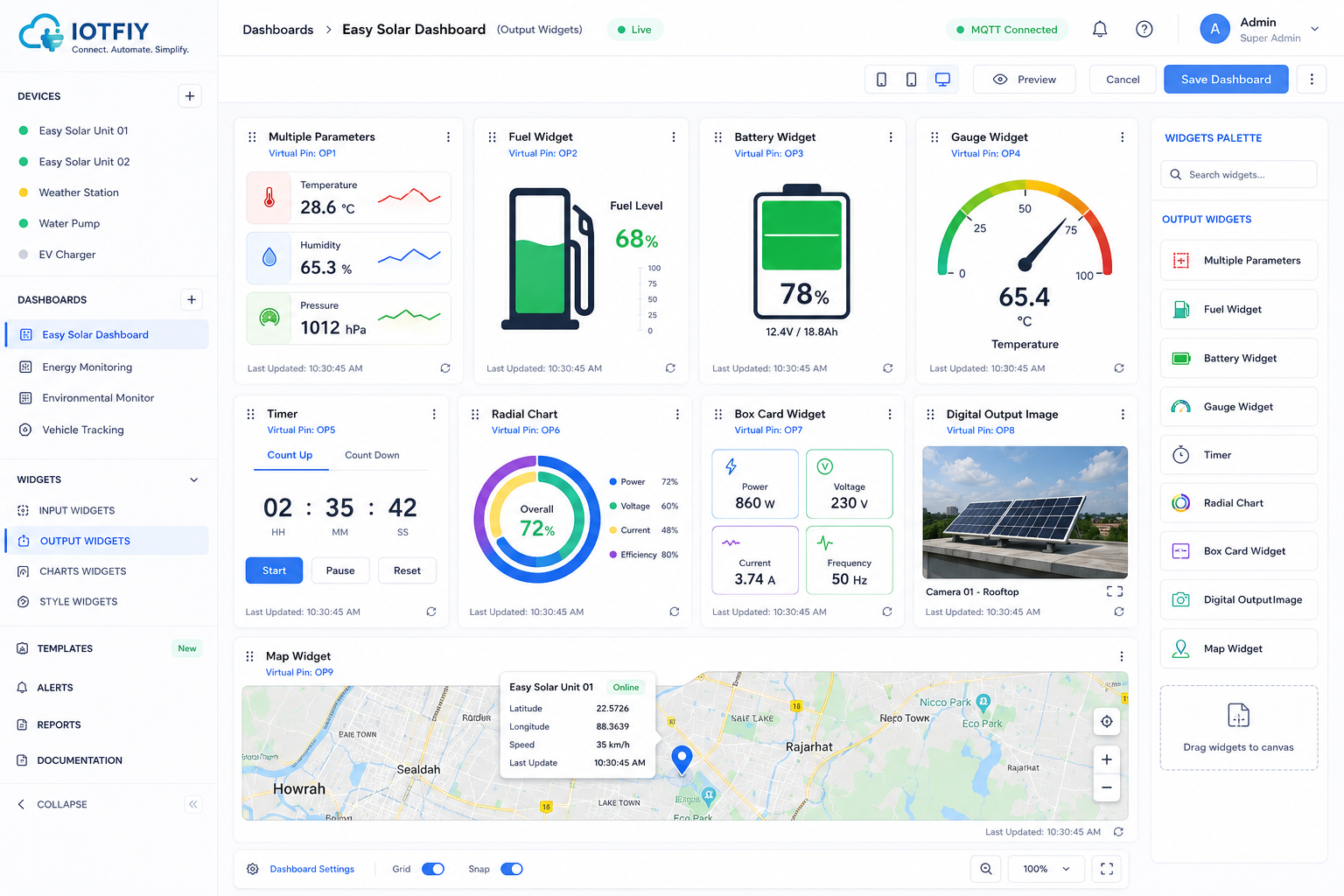
Task: Start the timer
Action: click(274, 570)
